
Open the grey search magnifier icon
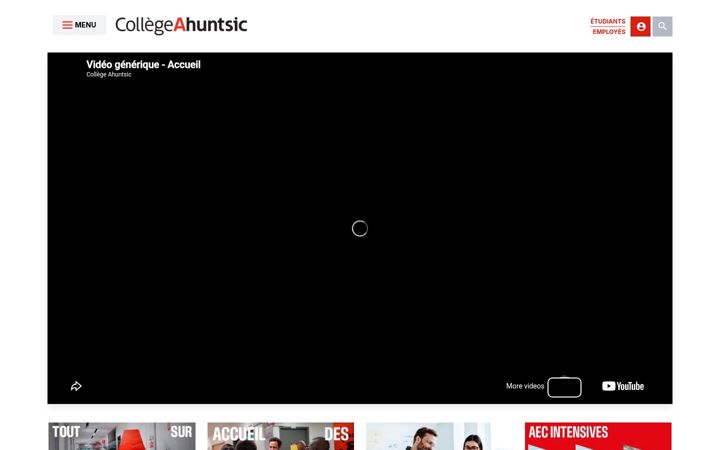pos(662,27)
